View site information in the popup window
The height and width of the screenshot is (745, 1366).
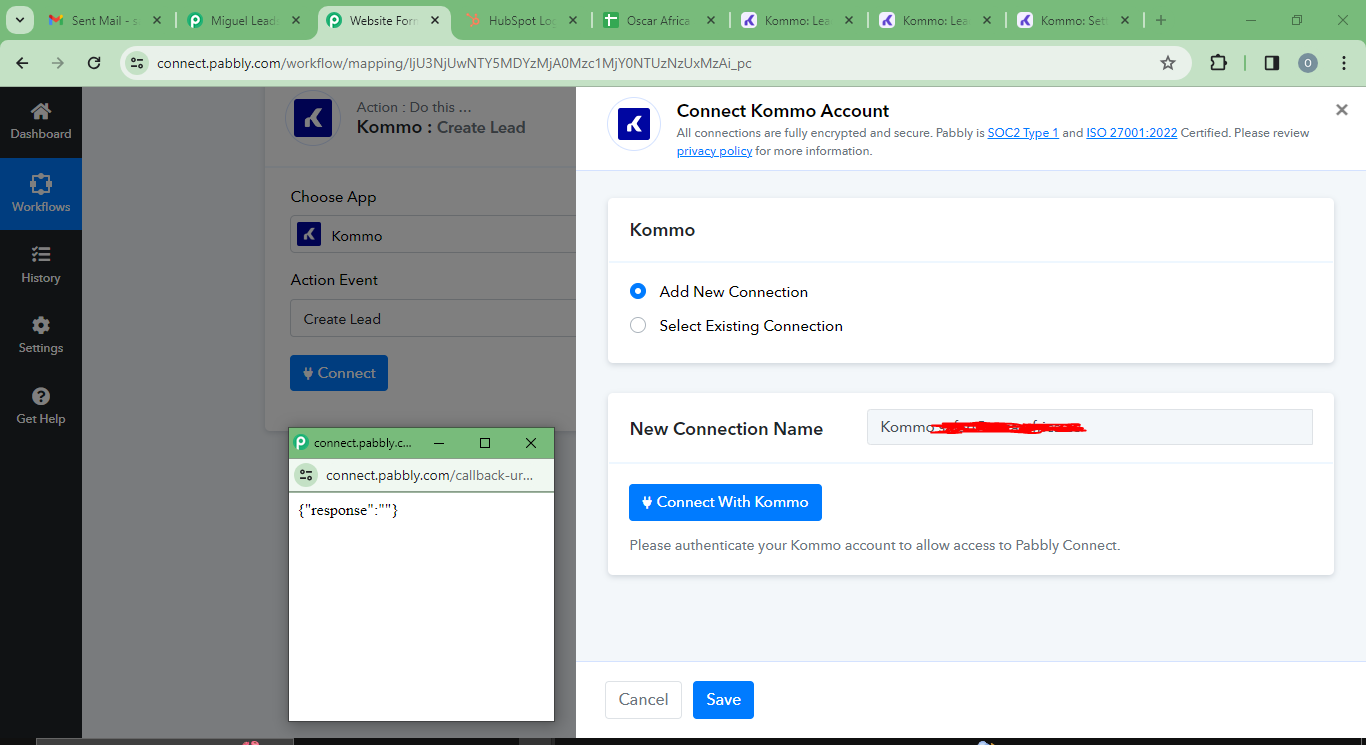tap(306, 475)
